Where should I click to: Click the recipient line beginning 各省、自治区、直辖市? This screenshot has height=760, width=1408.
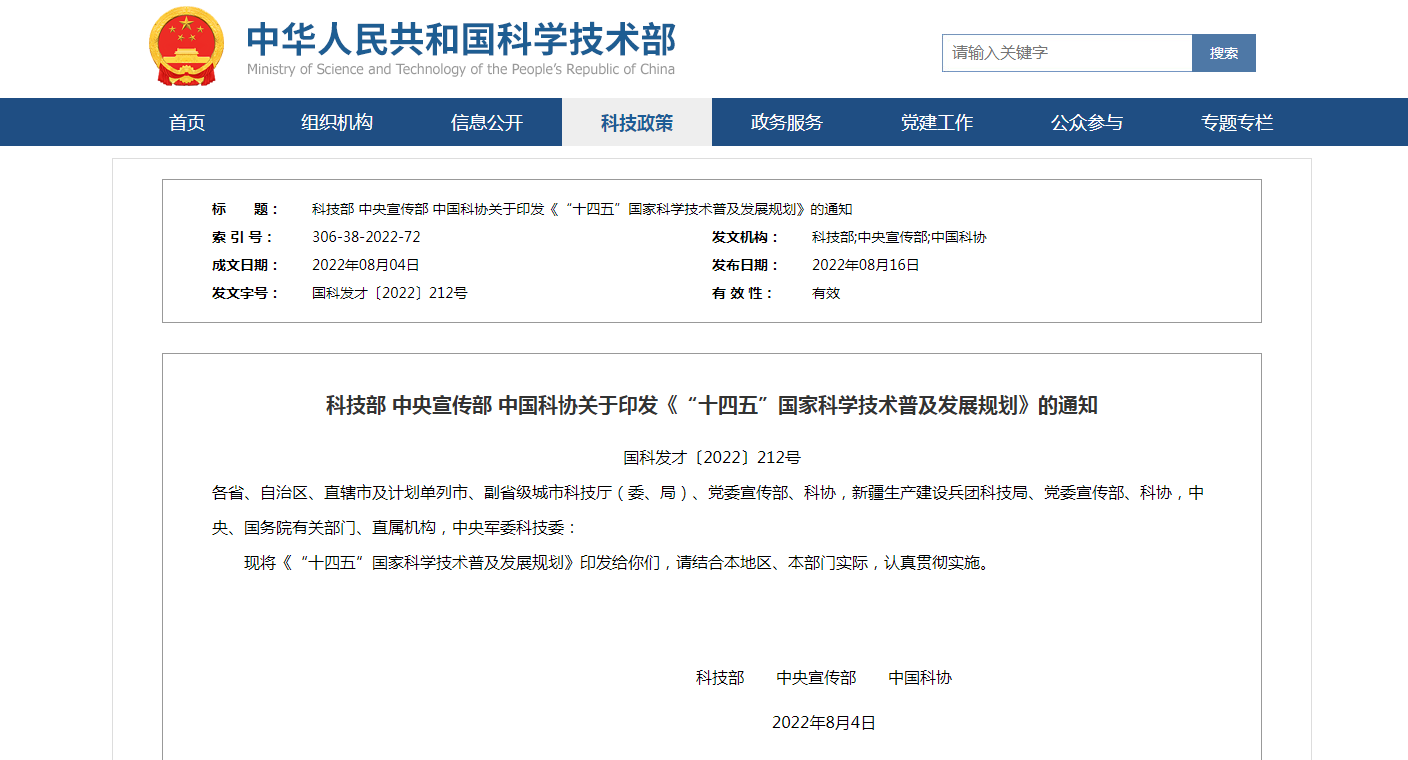tap(708, 493)
